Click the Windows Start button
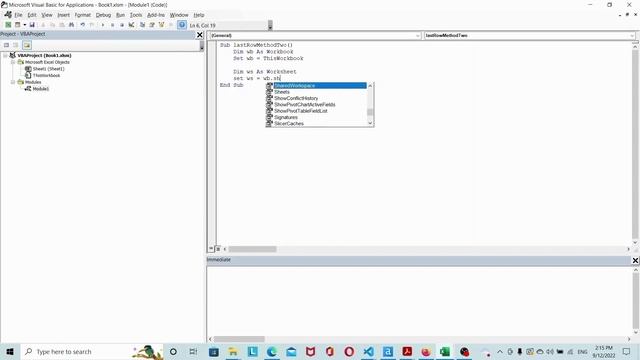640x360 pixels. 10,351
